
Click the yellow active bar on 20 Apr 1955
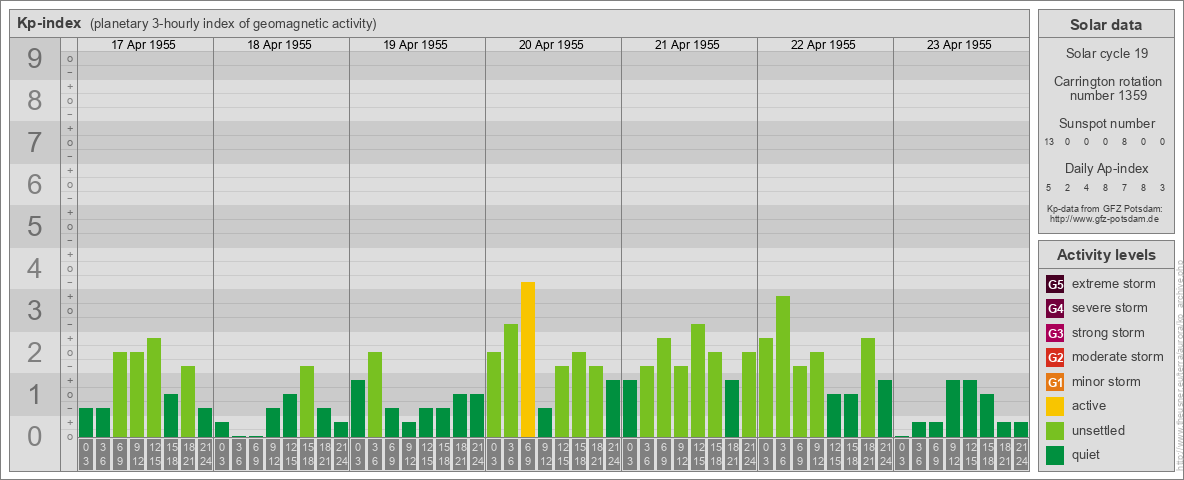point(528,359)
